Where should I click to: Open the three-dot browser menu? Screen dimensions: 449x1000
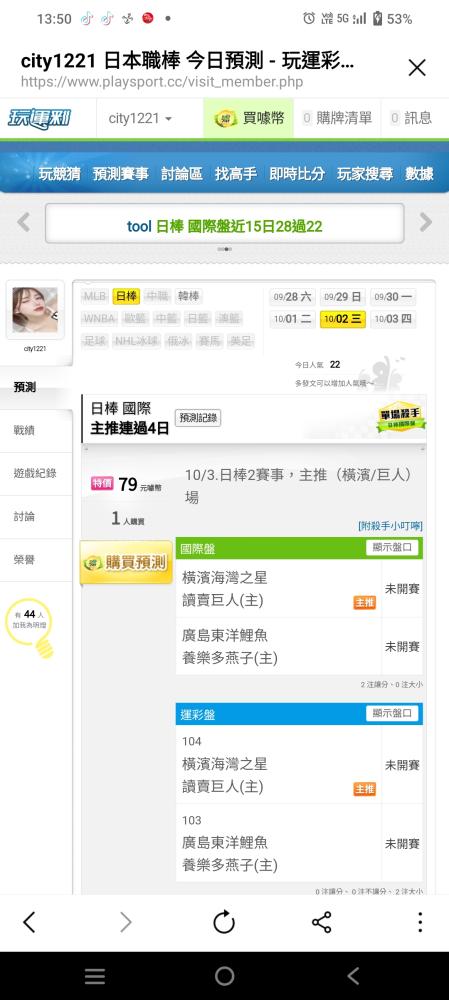(420, 922)
